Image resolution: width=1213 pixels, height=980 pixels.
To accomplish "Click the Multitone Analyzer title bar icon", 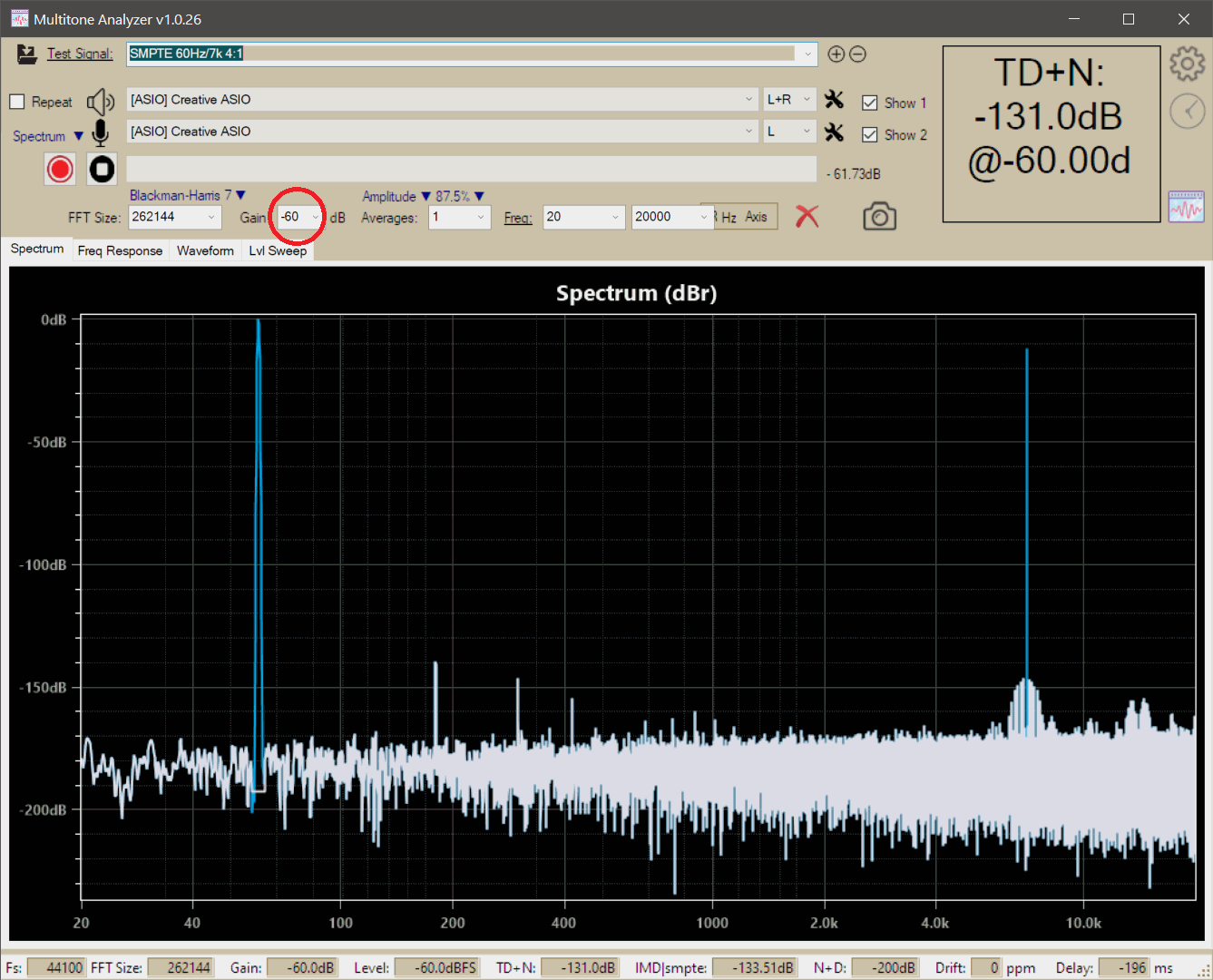I will click(19, 19).
